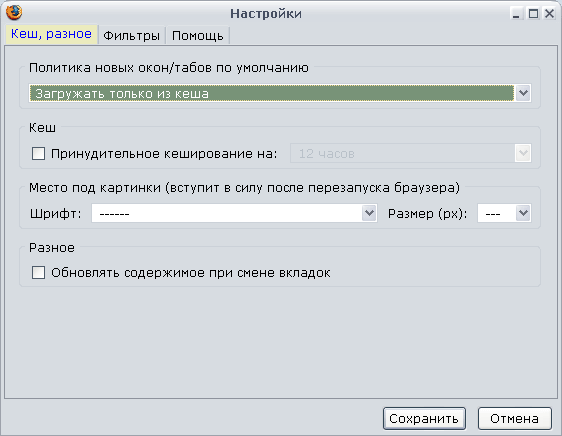Click the Сохранить button
The width and height of the screenshot is (562, 436).
424,418
